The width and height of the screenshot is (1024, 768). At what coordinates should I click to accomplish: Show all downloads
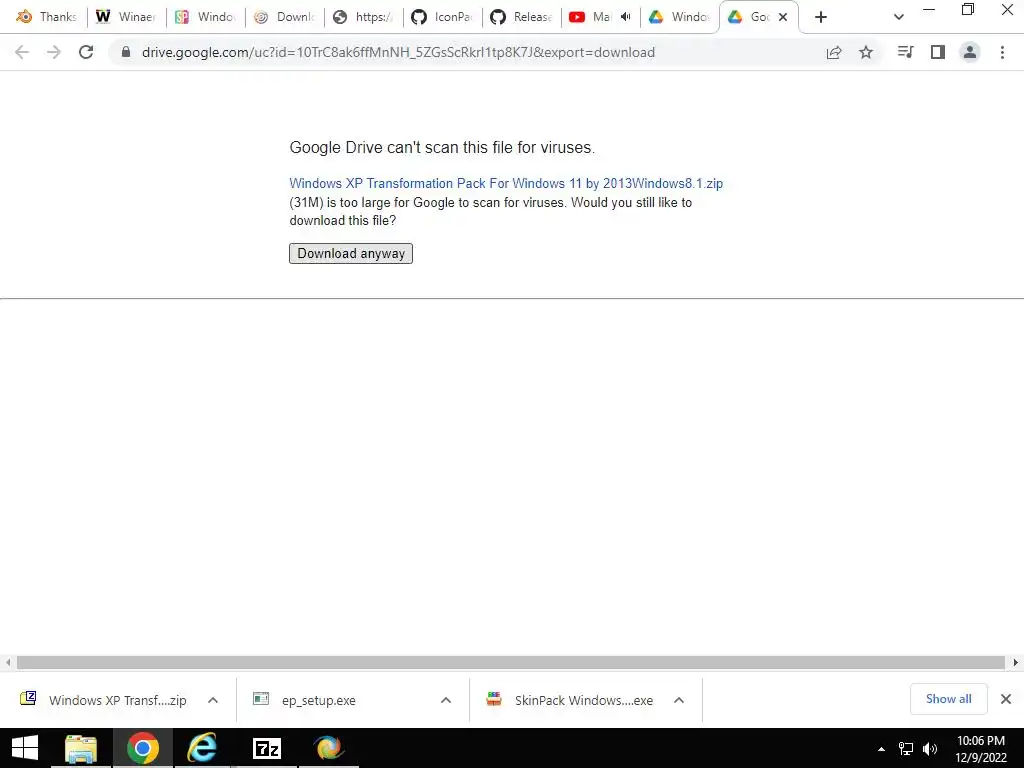click(948, 699)
